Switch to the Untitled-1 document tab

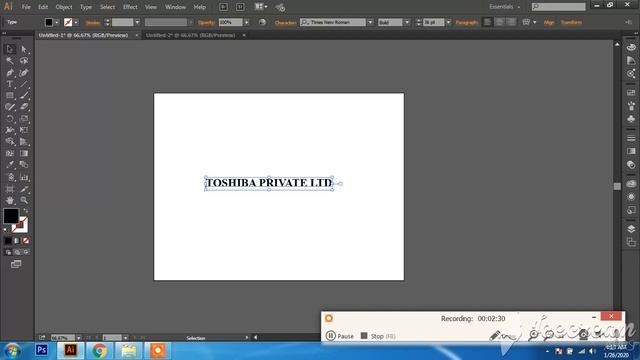tap(83, 36)
